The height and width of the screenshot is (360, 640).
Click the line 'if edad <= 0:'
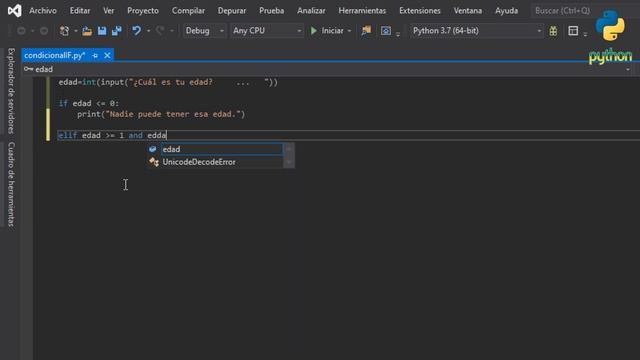[89, 103]
